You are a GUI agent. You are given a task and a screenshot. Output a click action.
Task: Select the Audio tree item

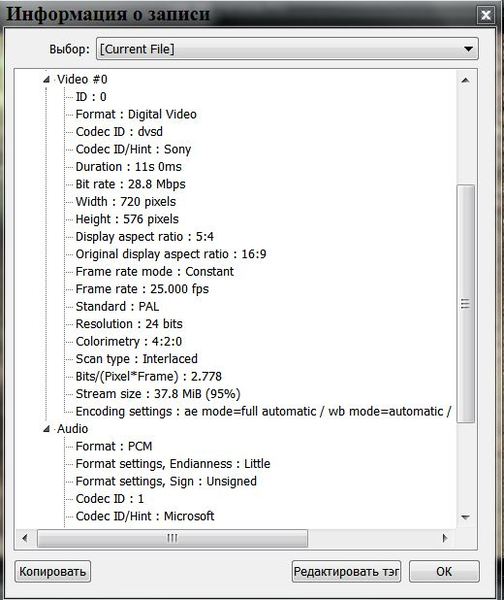pos(72,429)
